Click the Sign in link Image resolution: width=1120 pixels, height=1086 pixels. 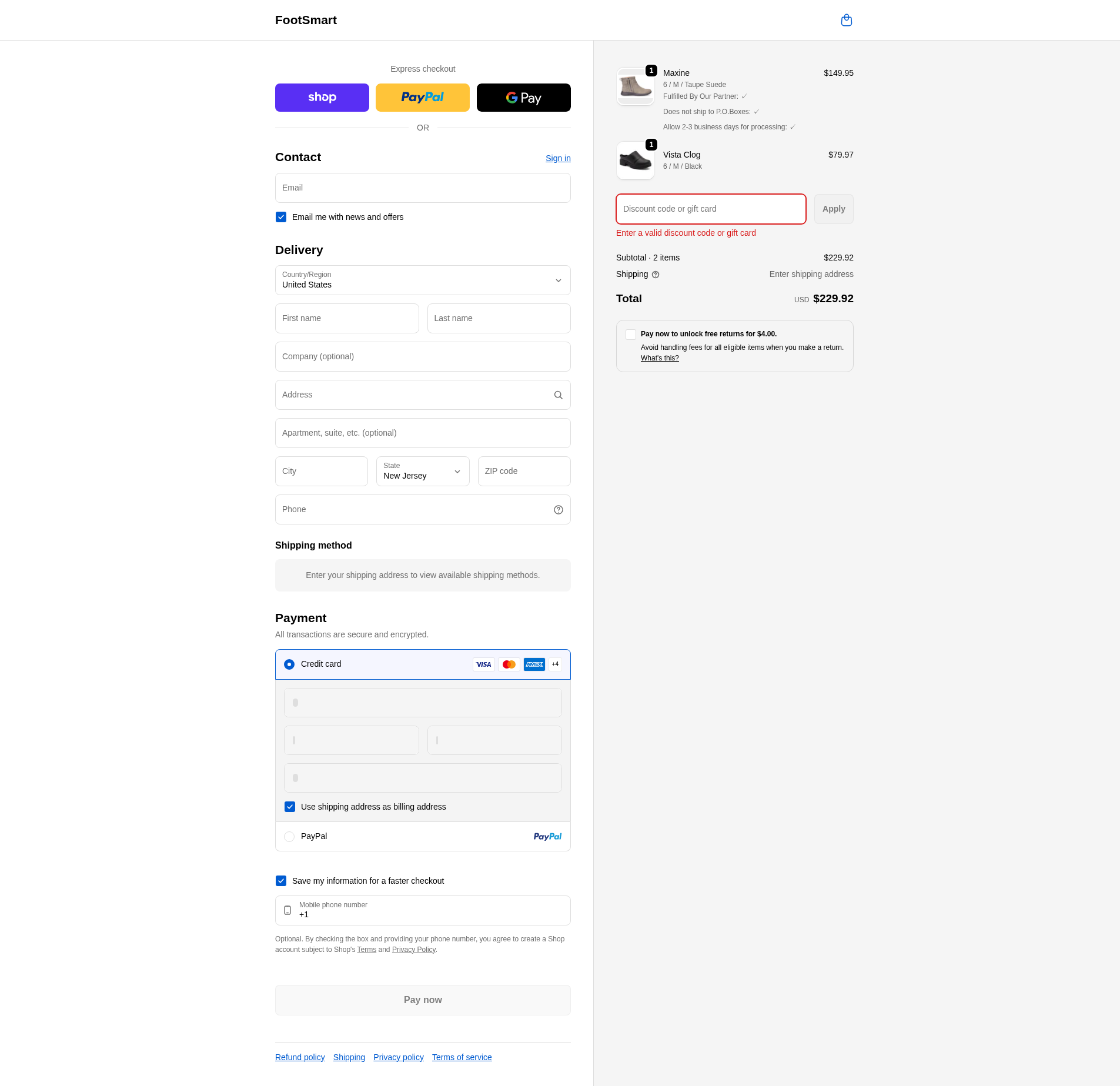coord(557,158)
